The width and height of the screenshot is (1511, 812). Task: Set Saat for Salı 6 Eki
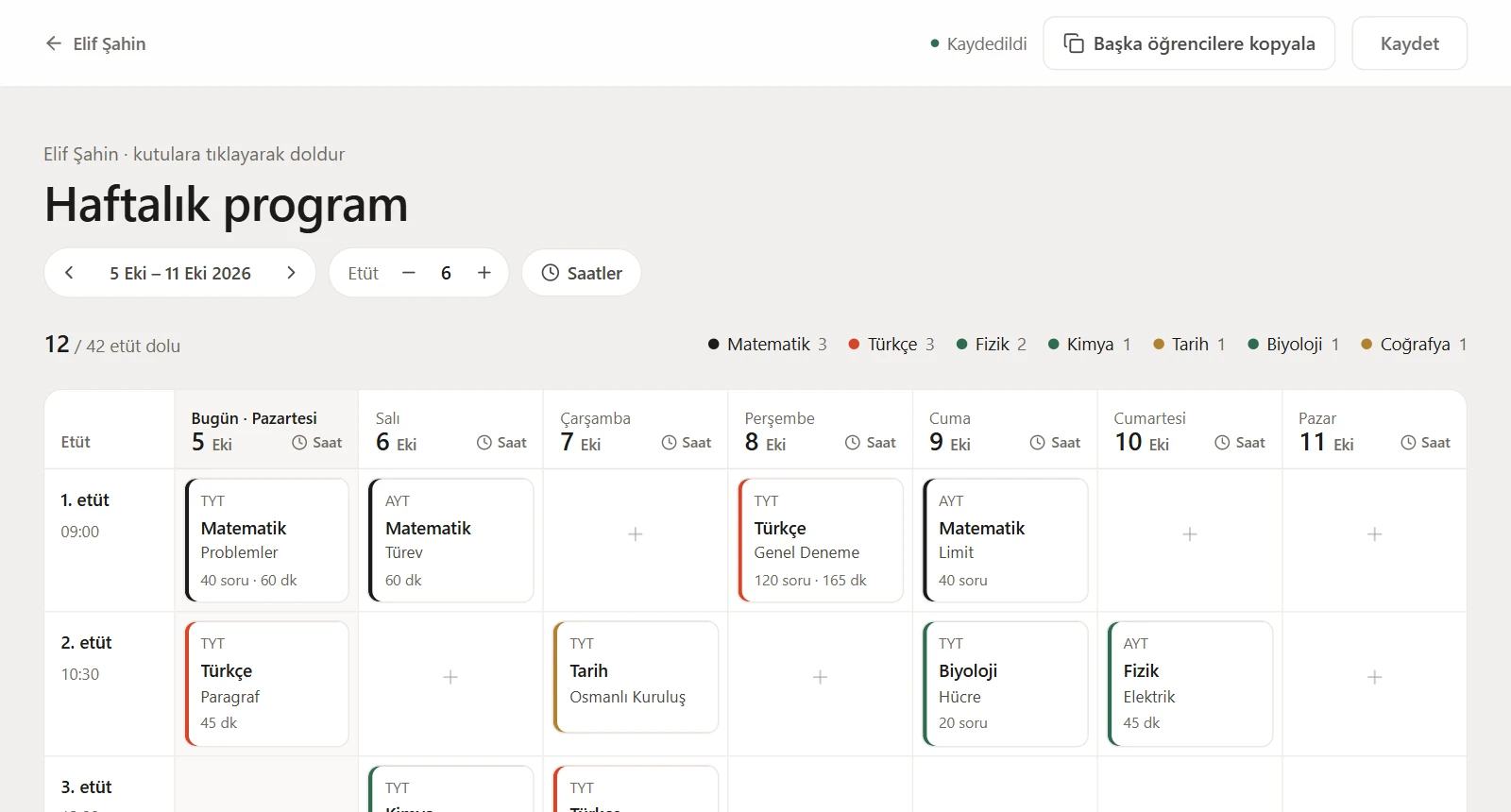tap(501, 443)
